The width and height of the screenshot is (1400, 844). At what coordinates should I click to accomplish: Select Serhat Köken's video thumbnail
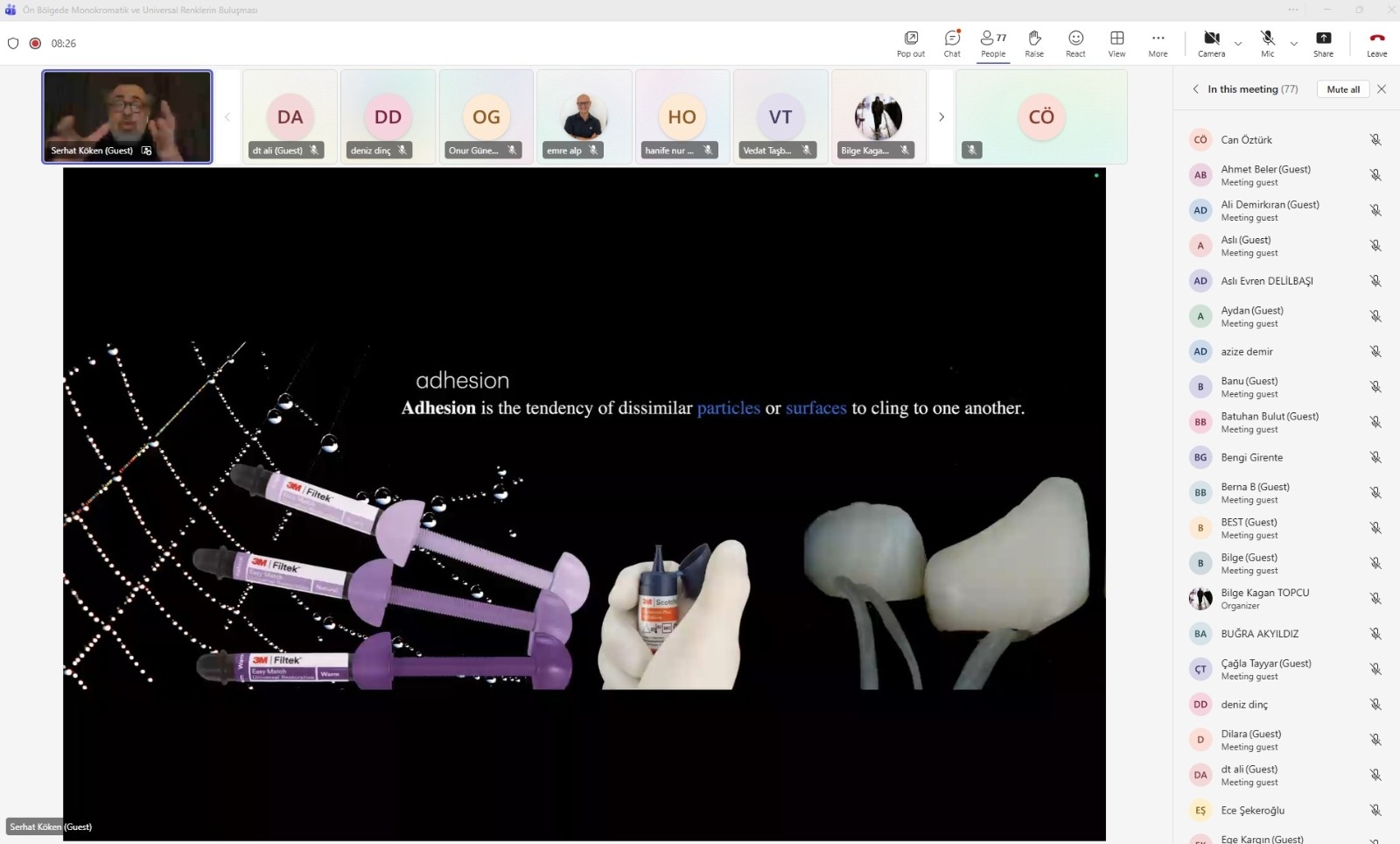click(x=127, y=116)
